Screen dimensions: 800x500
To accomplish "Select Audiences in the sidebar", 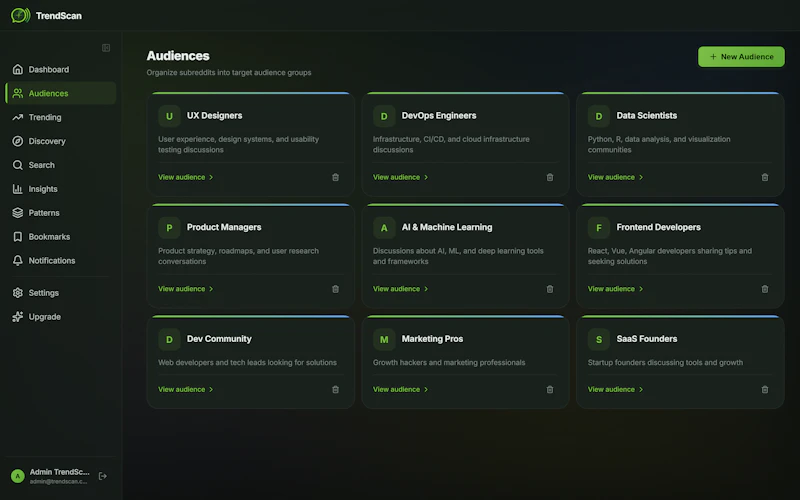I will 61,93.
